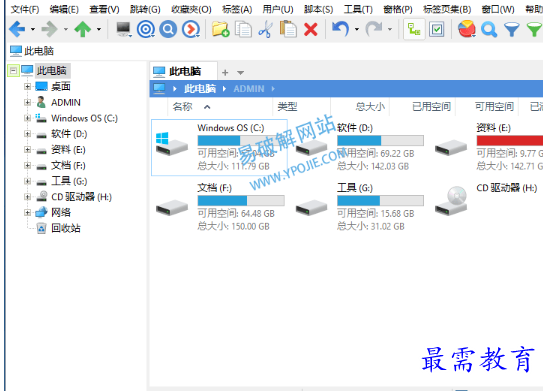Open Back button history dropdown arrow
This screenshot has height=391, width=543.
click(33, 29)
